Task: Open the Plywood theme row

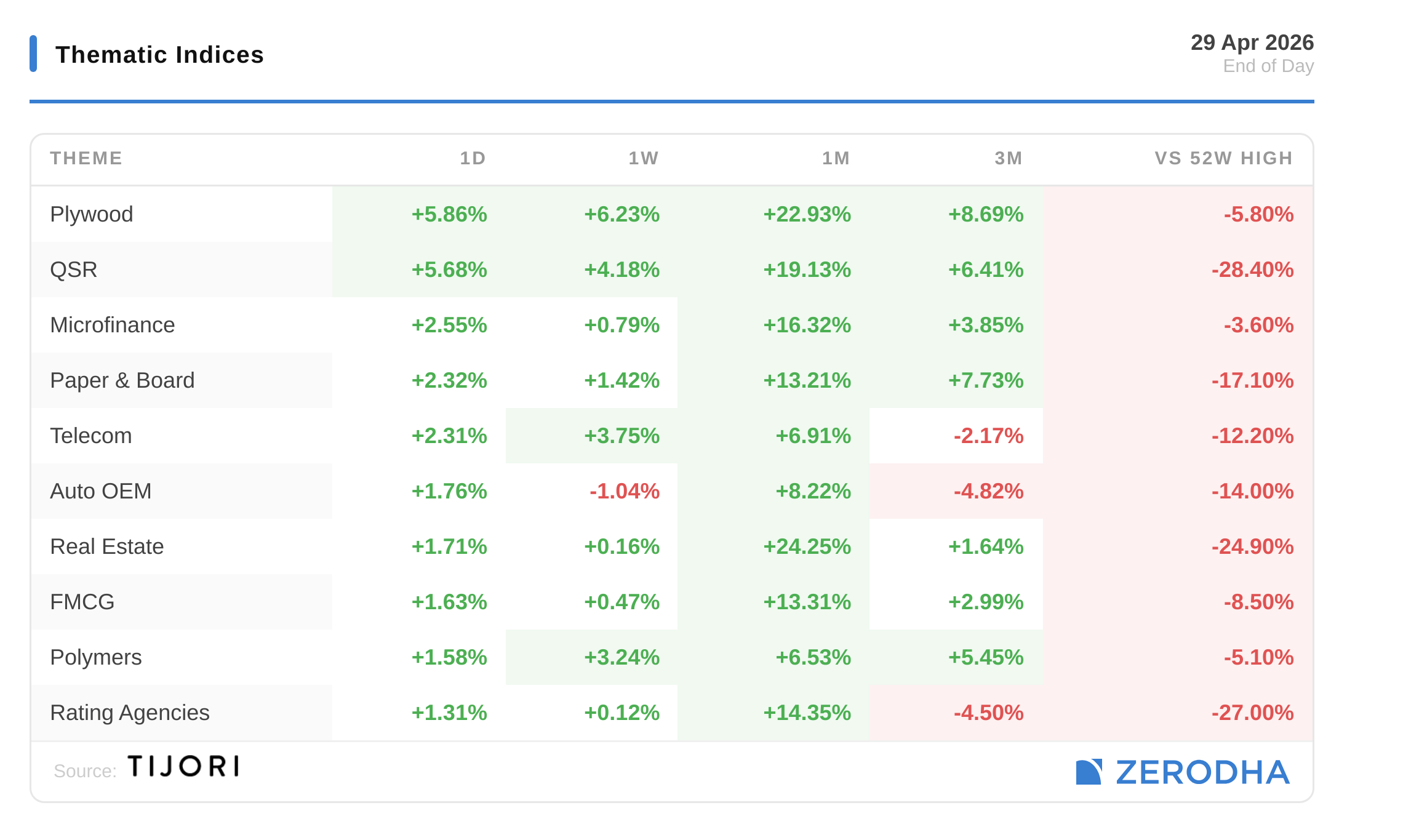Action: tap(92, 214)
